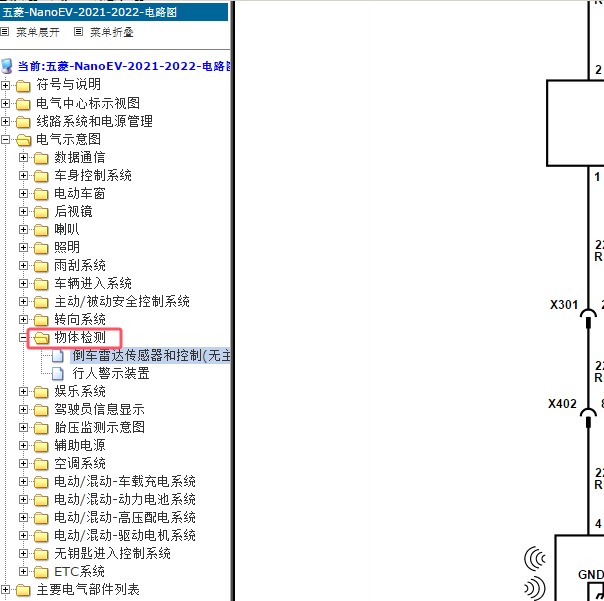This screenshot has width=604, height=601.
Task: Click the open folder icon for 物体检测
Action: tap(41, 338)
